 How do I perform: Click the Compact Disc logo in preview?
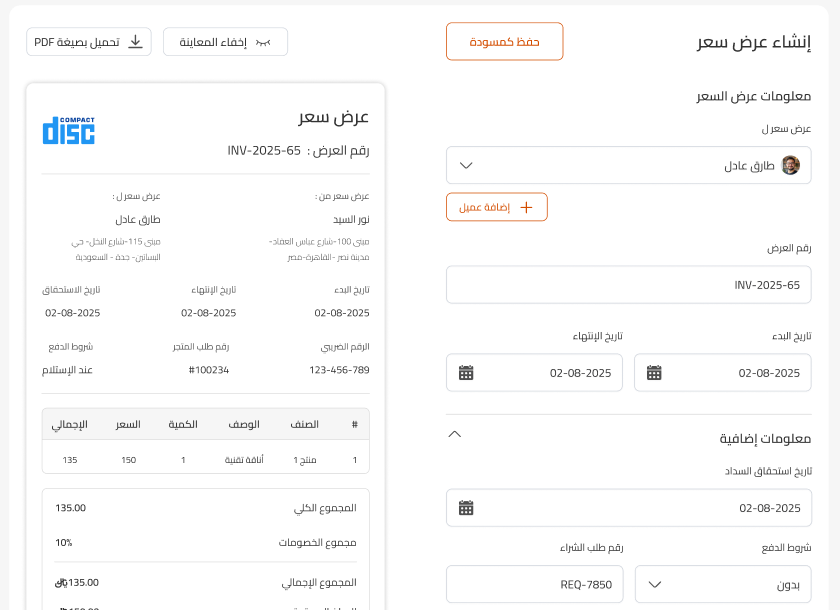(x=69, y=131)
